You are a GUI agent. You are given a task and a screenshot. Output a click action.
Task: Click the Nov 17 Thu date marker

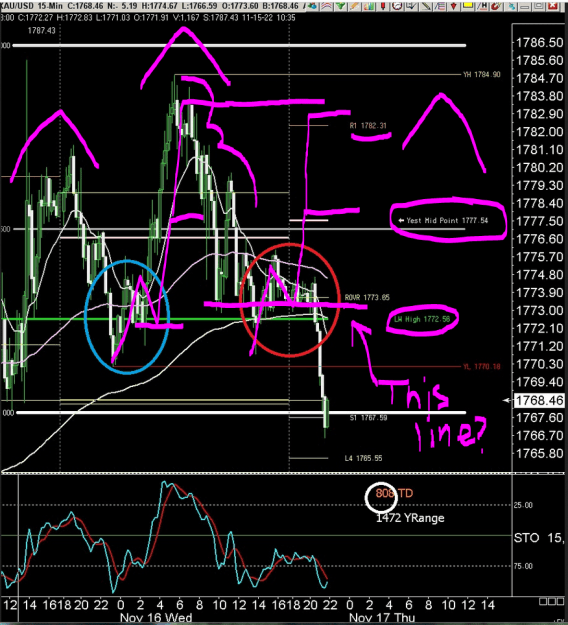[381, 618]
